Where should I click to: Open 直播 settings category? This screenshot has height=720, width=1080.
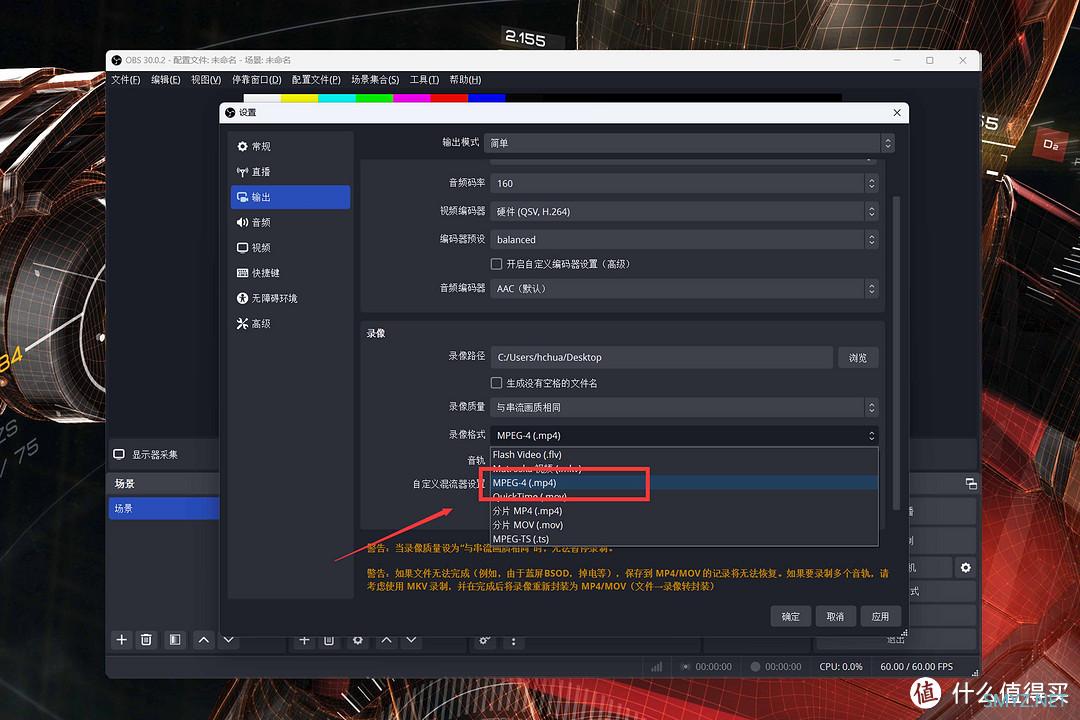[290, 172]
